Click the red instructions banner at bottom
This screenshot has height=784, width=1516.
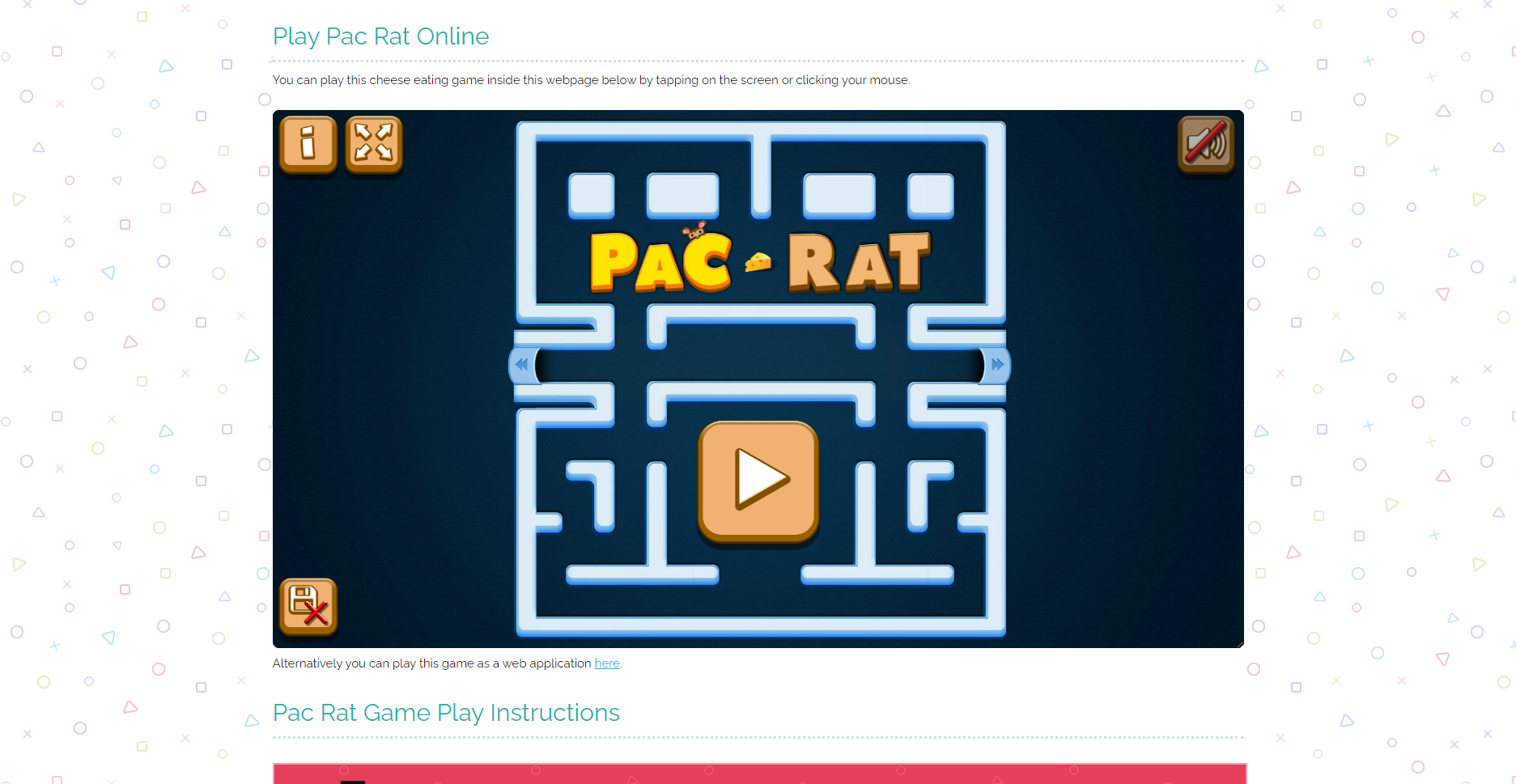759,773
